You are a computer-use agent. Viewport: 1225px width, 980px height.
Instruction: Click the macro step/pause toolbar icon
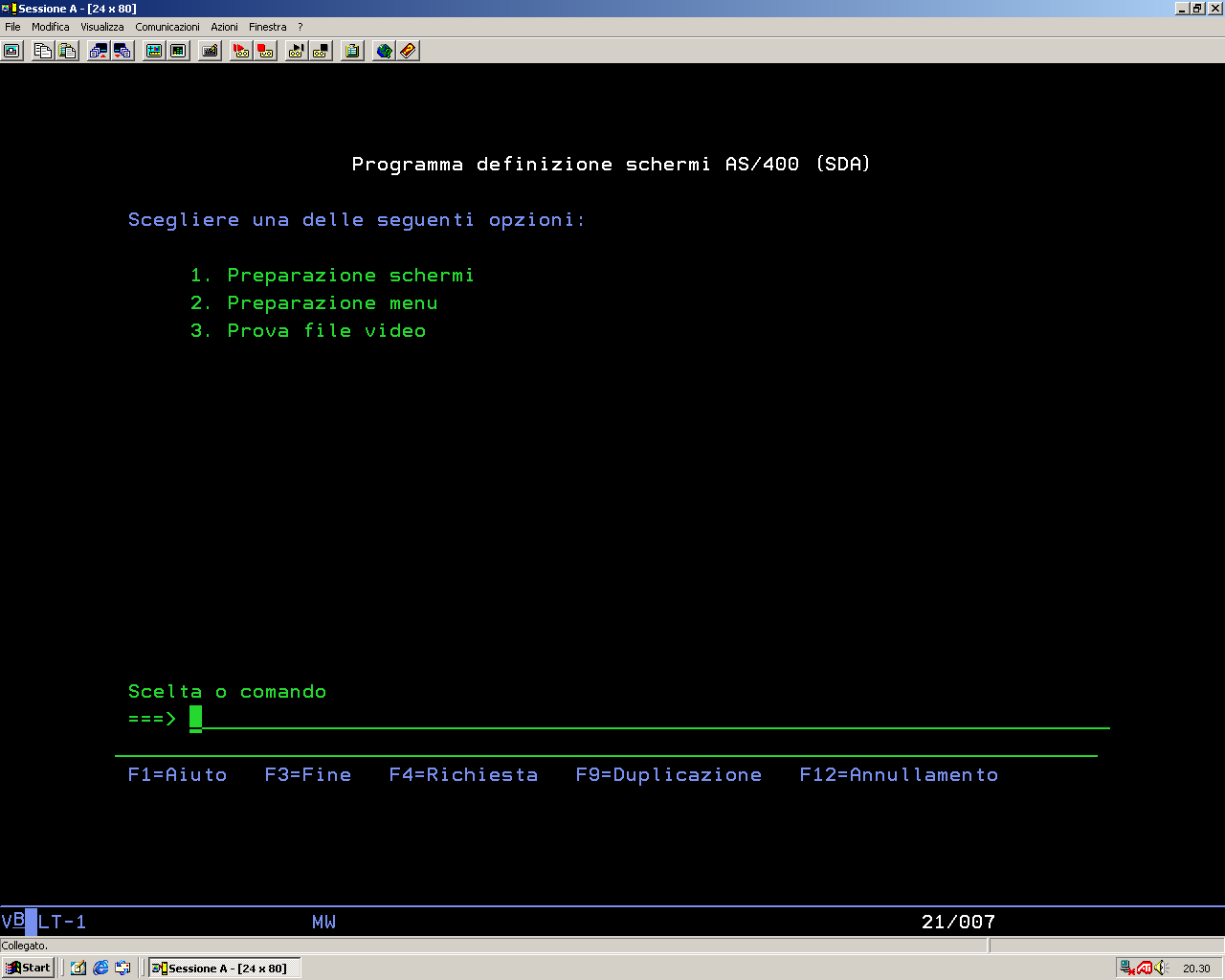[297, 51]
